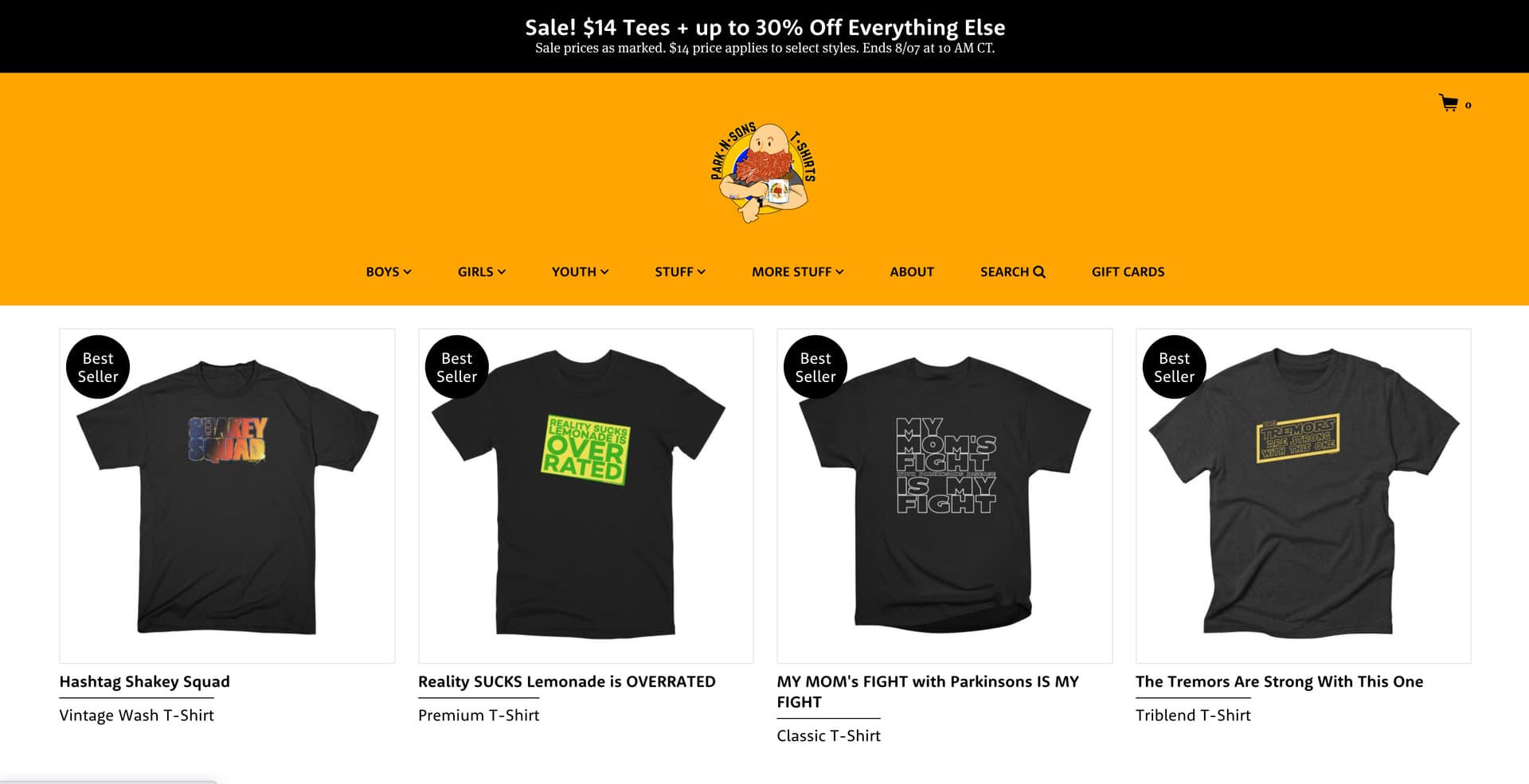Open The Tremors Are Strong With This One title
Image resolution: width=1529 pixels, height=784 pixels.
(x=1279, y=681)
